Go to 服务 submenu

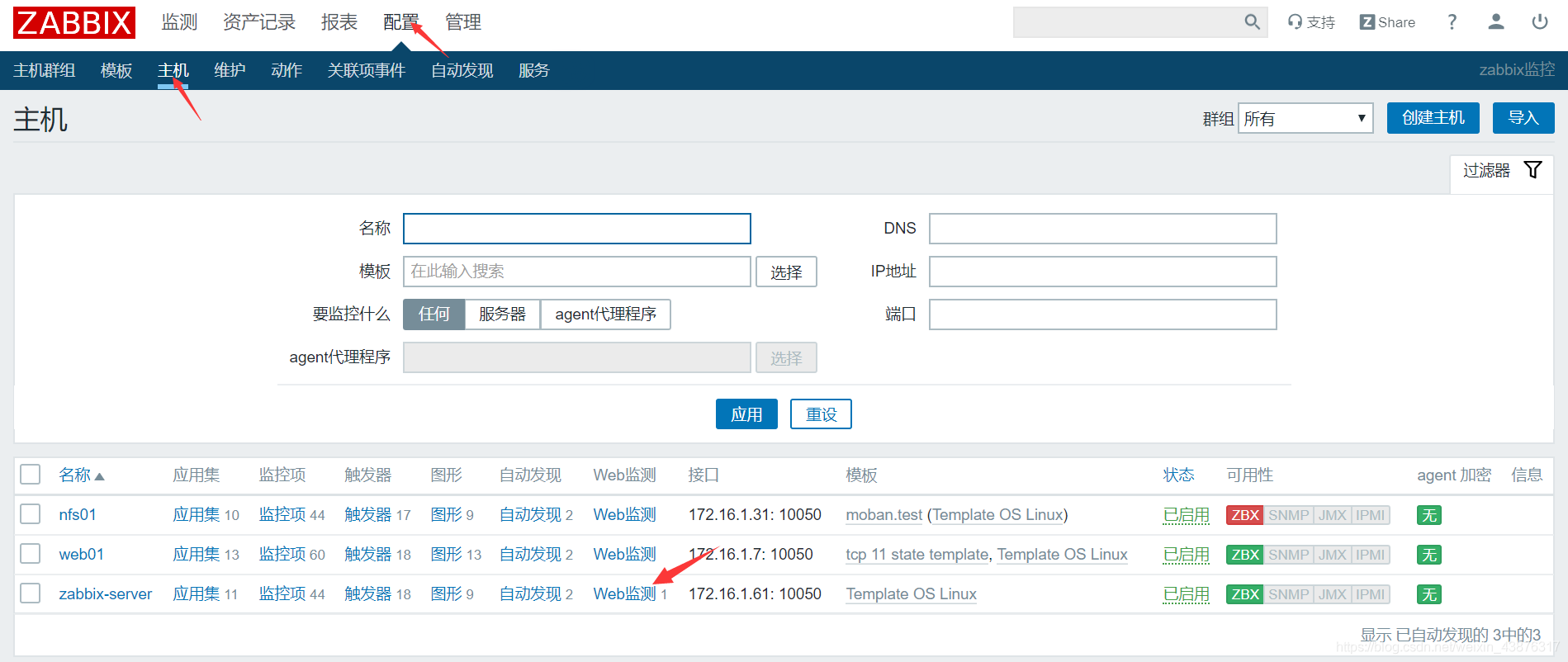click(534, 71)
